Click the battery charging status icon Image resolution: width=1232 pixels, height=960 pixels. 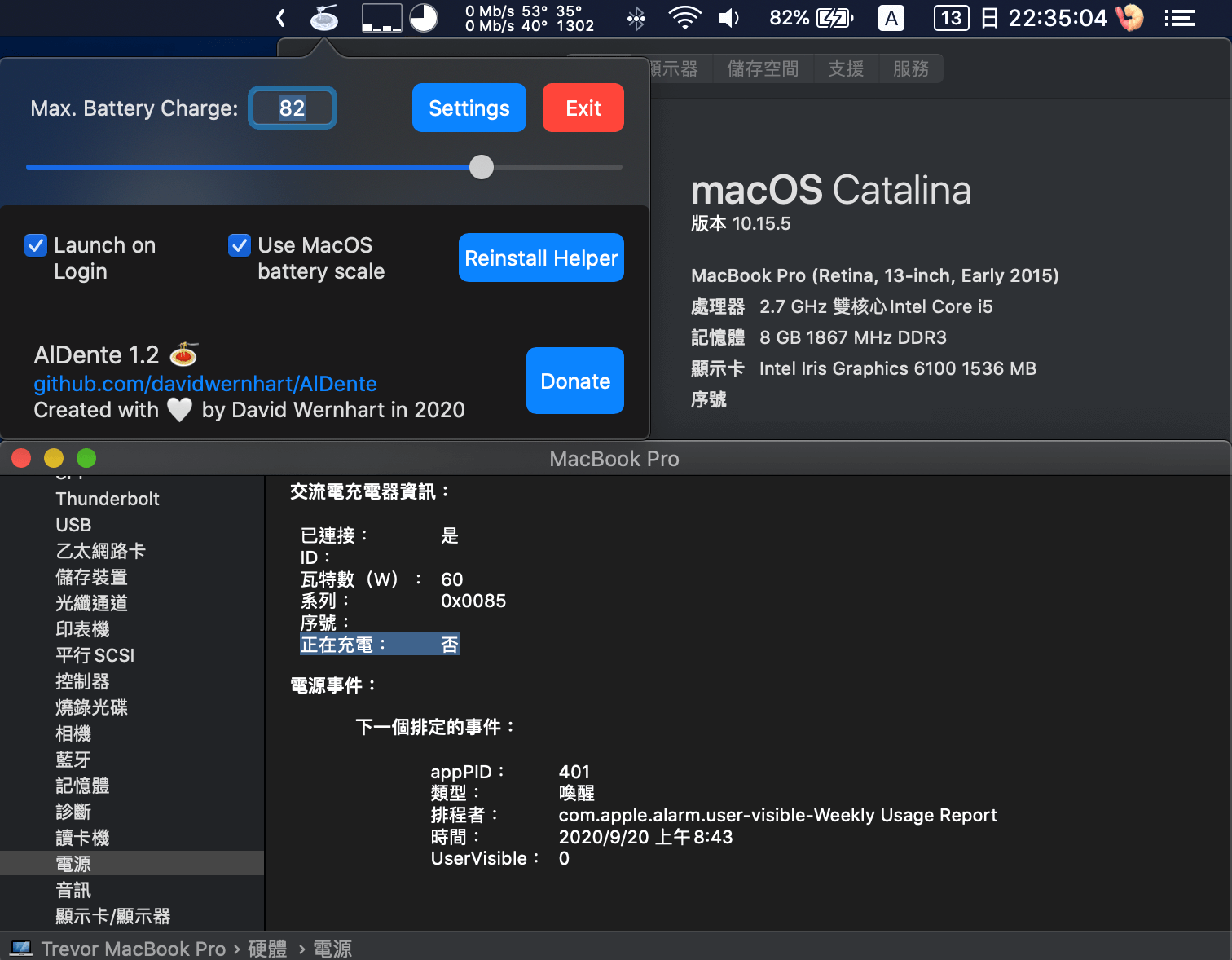(834, 18)
